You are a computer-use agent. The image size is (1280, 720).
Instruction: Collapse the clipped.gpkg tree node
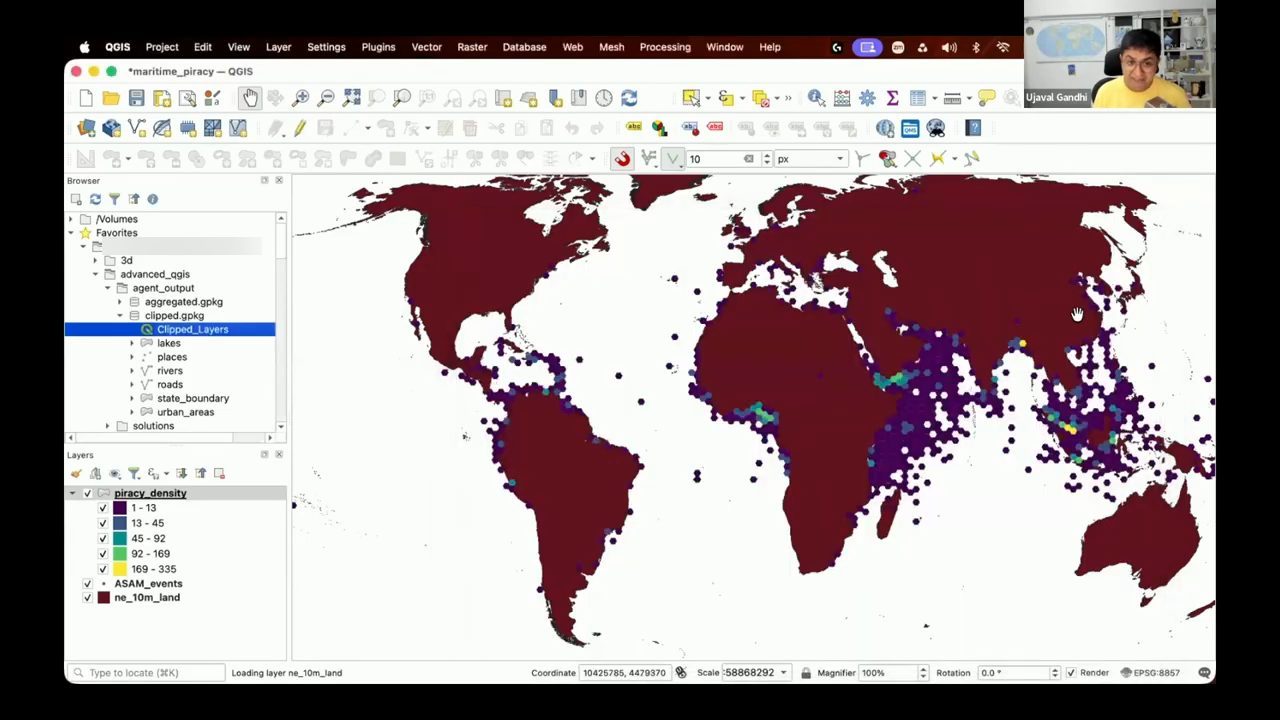coord(120,316)
